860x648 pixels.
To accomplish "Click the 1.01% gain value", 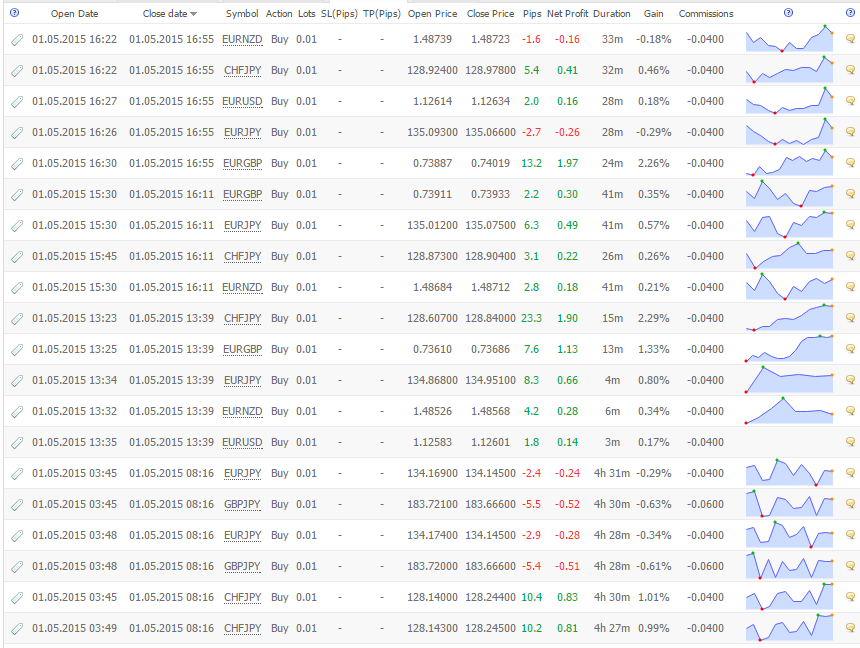I will click(653, 597).
